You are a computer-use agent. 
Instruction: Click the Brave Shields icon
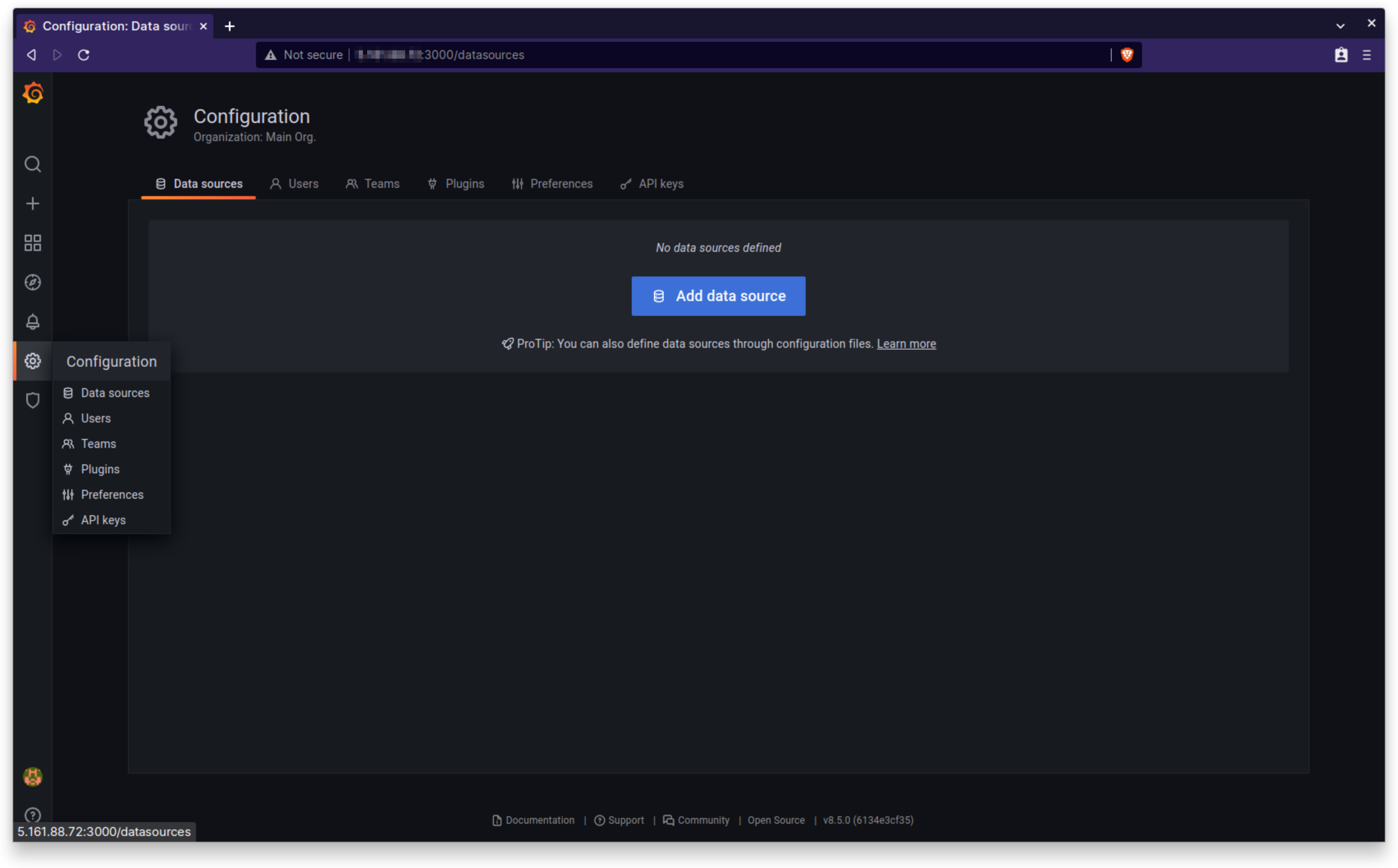[x=1126, y=55]
